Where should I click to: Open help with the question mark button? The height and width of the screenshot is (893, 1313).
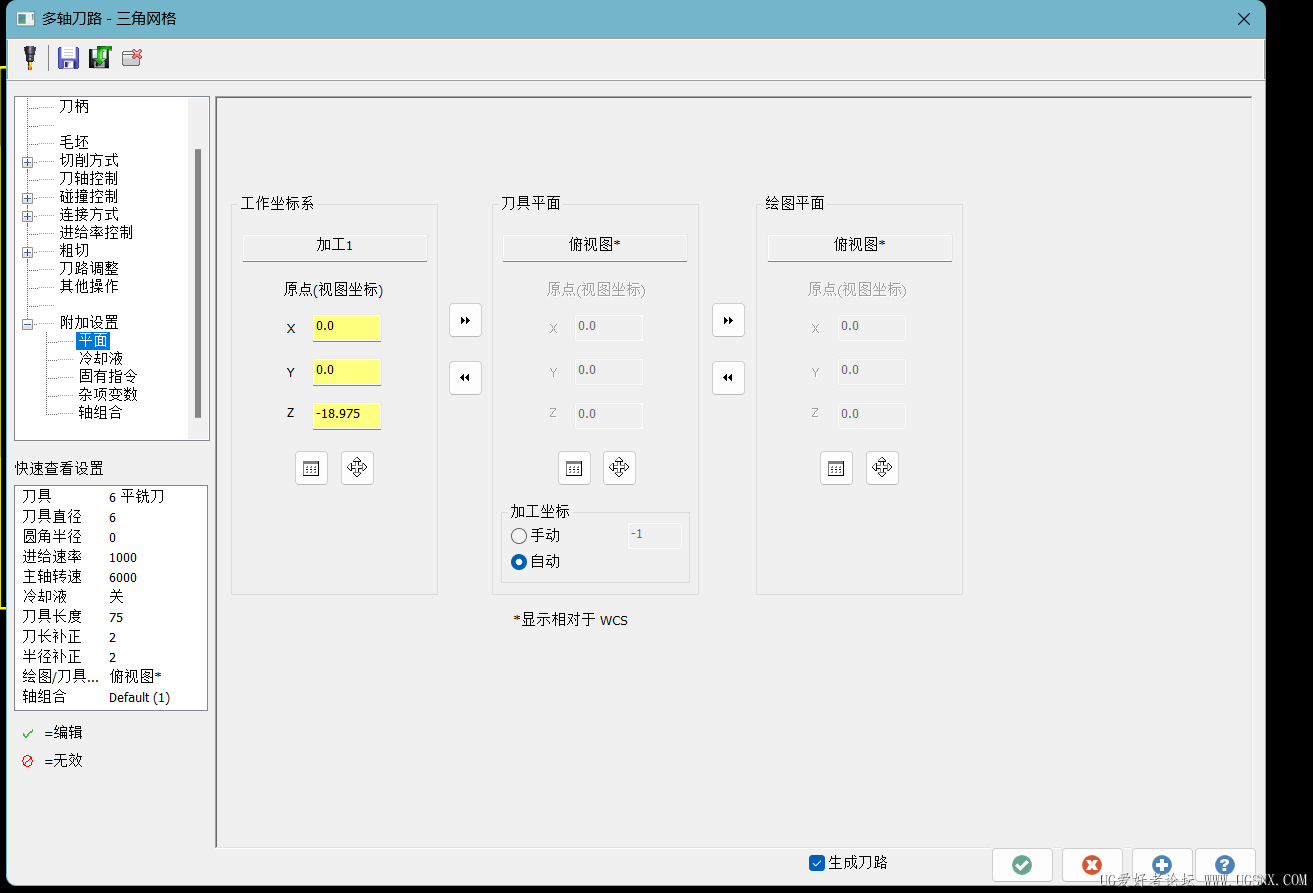tap(1225, 865)
